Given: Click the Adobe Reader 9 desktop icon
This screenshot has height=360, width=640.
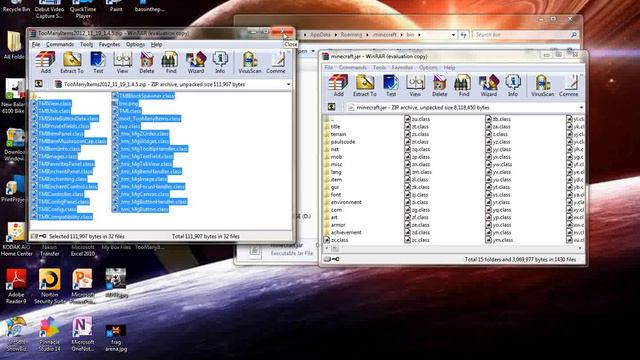Looking at the screenshot, I should 16,286.
